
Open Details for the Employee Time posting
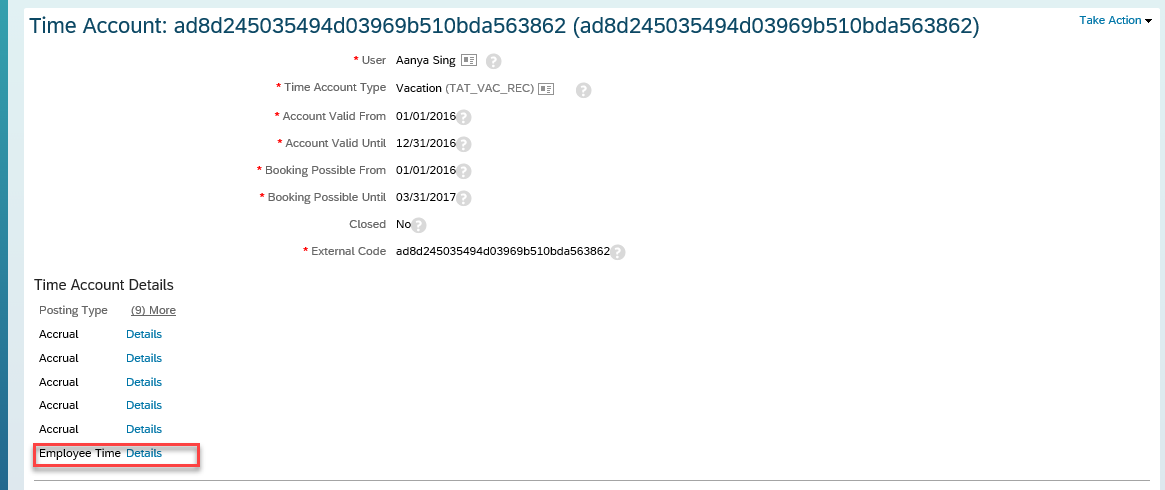(x=144, y=453)
